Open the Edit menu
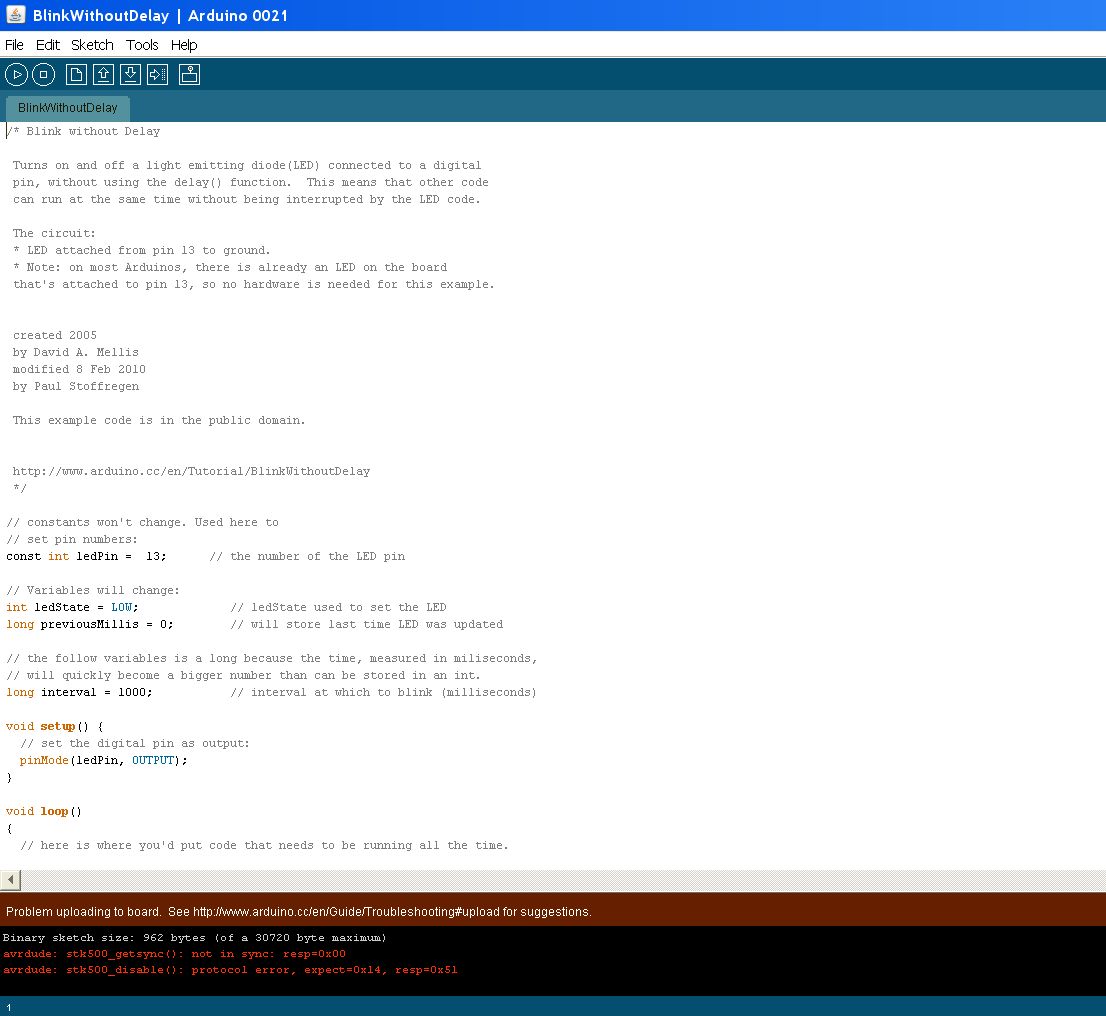The width and height of the screenshot is (1106, 1016). click(x=48, y=45)
